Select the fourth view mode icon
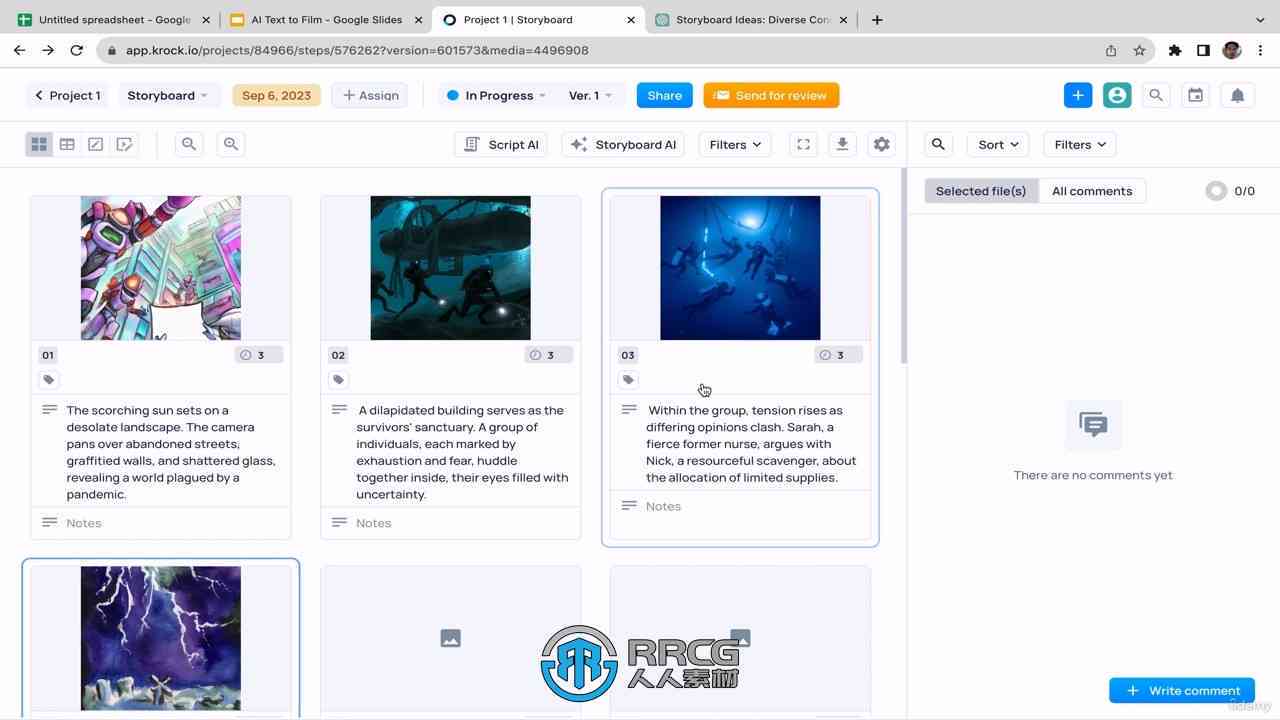This screenshot has width=1280, height=720. point(124,144)
